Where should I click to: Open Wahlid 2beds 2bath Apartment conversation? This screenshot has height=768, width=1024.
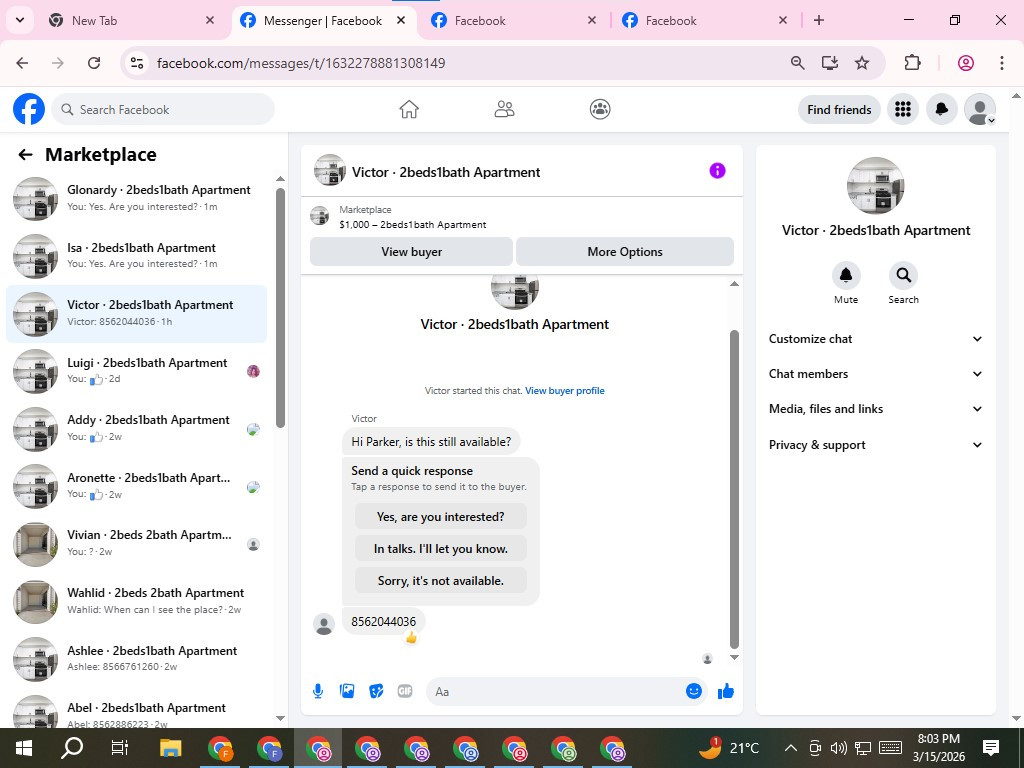[x=136, y=601]
